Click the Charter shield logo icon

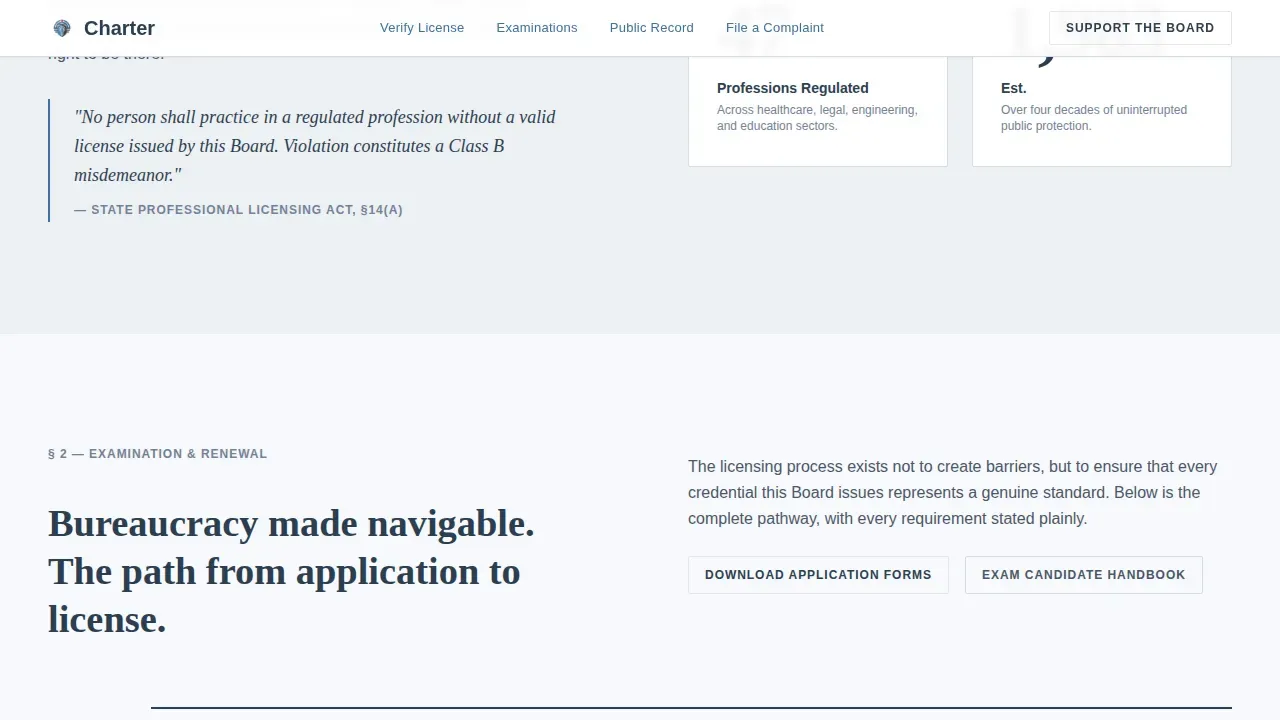pyautogui.click(x=62, y=28)
